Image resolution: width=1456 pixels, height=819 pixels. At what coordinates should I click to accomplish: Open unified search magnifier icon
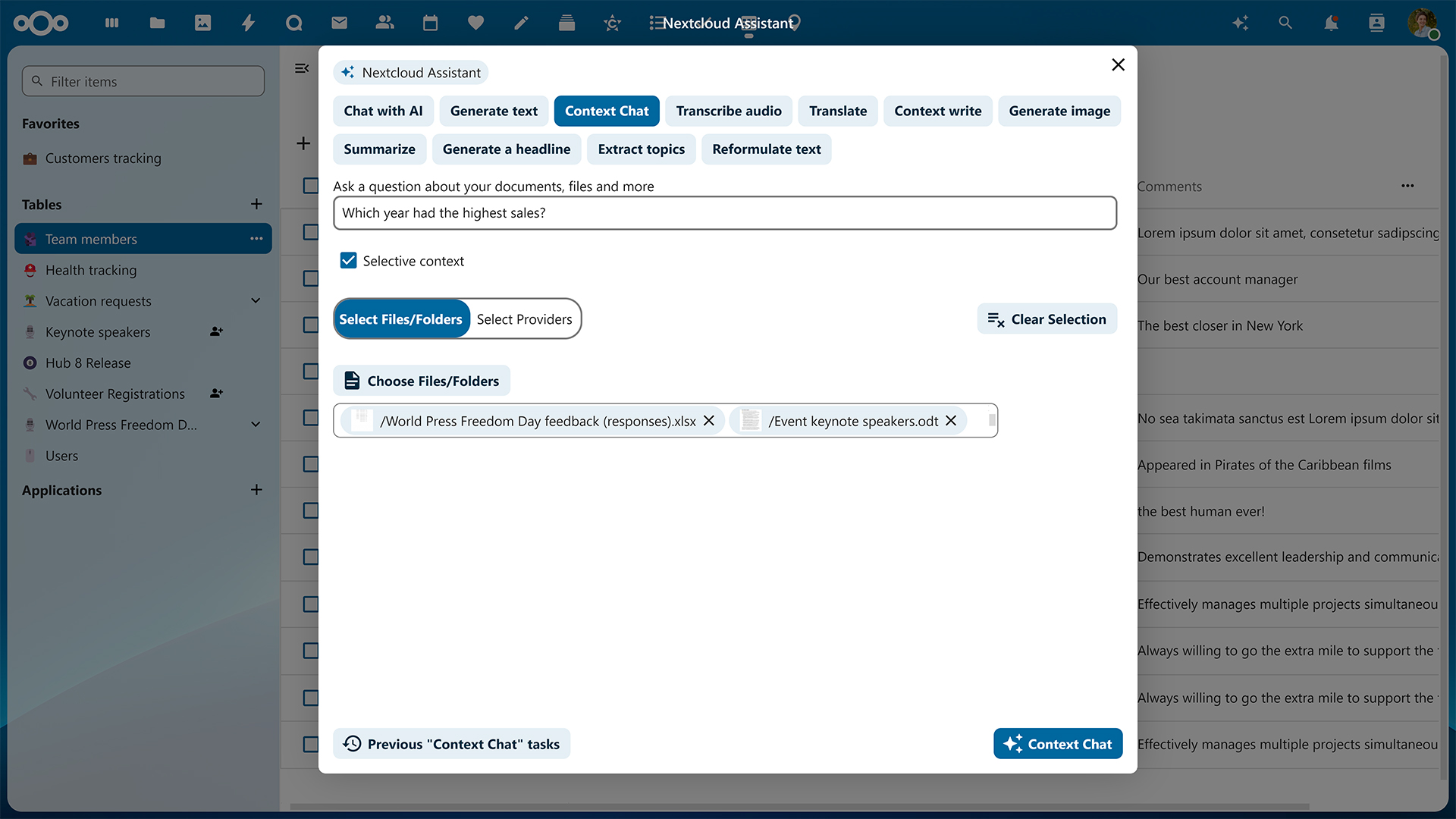1285,23
